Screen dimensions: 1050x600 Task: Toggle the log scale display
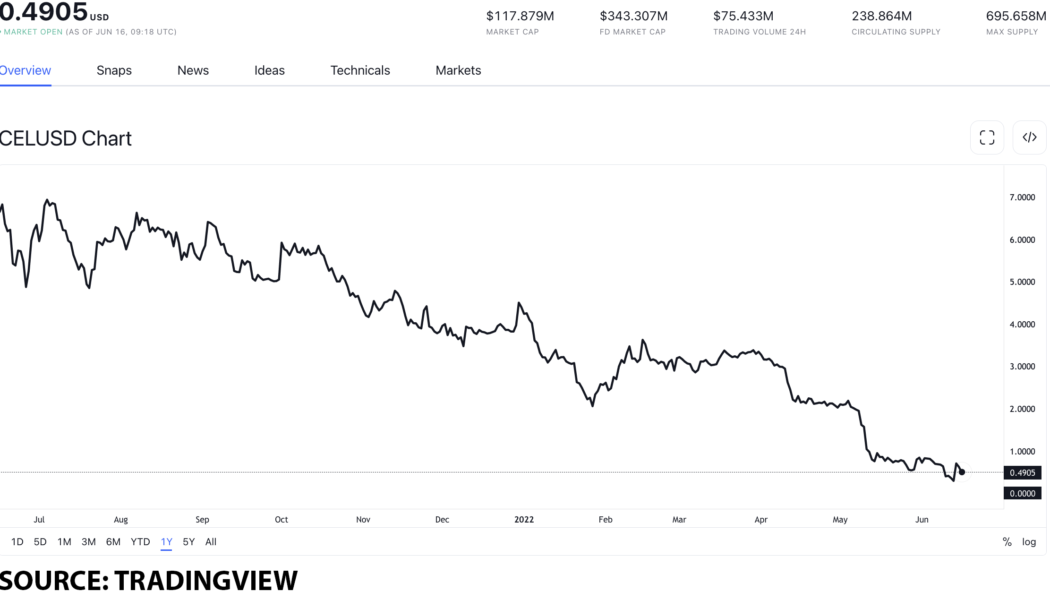click(1029, 541)
